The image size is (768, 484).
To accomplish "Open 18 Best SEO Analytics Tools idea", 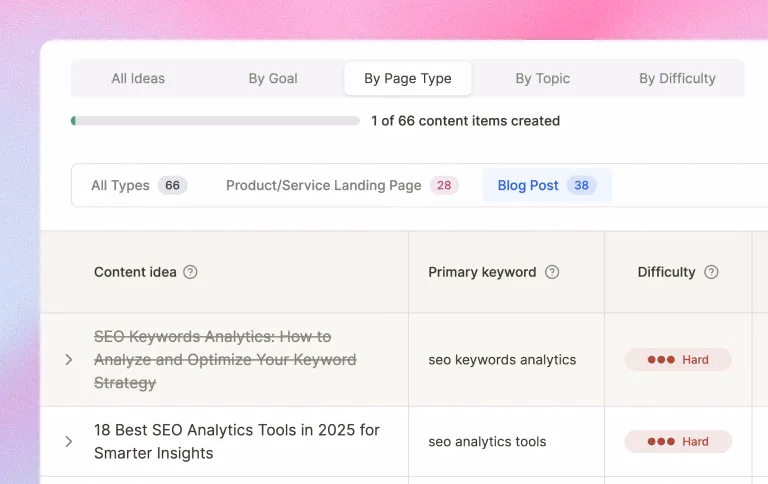I will point(236,441).
